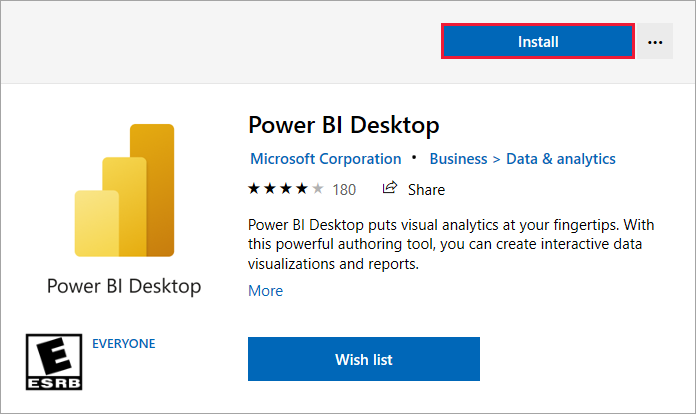Open the 180 ratings count

[x=344, y=189]
